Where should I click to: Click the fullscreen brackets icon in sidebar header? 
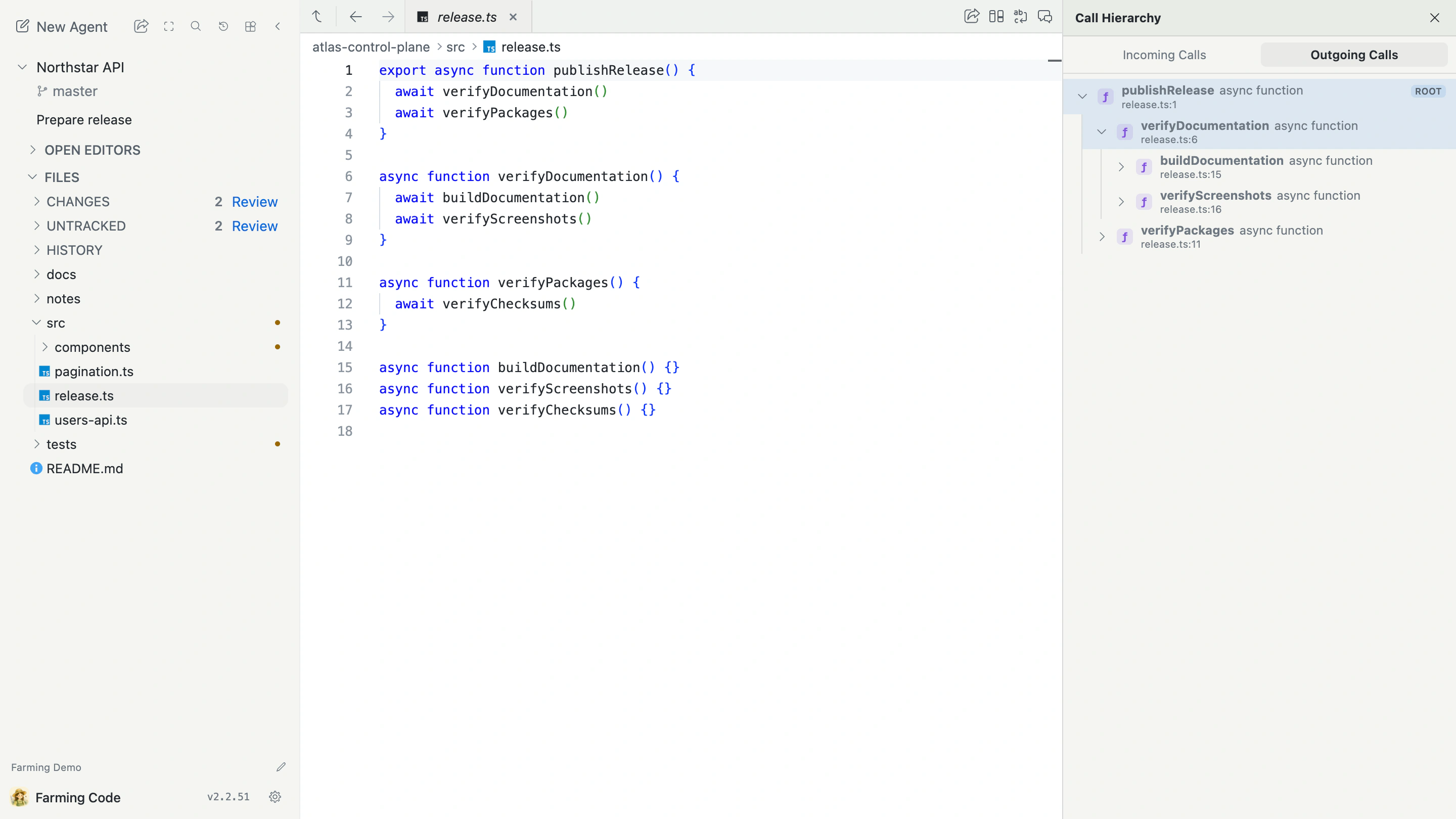pos(168,26)
